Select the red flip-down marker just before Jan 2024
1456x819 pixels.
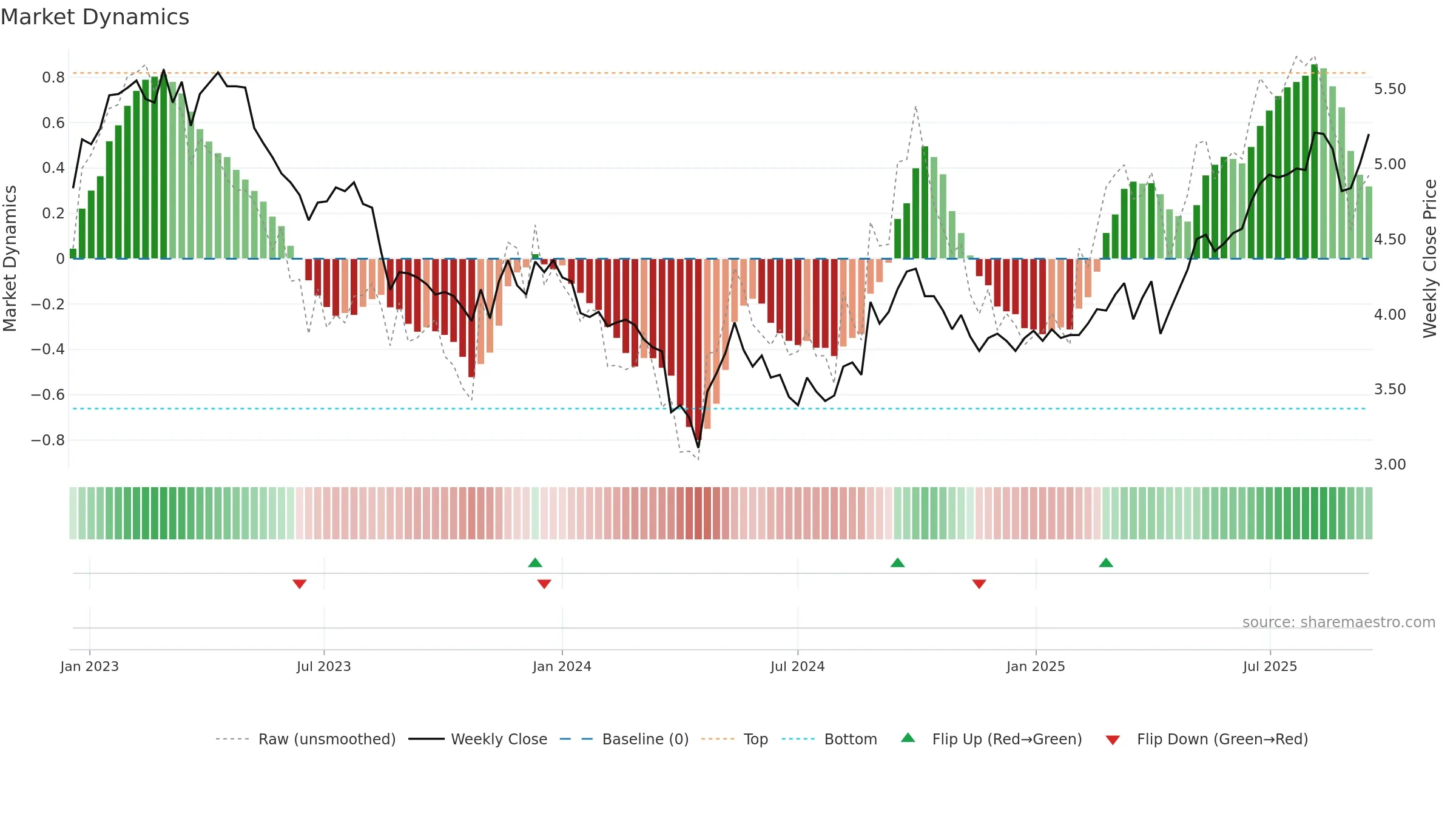tap(544, 584)
